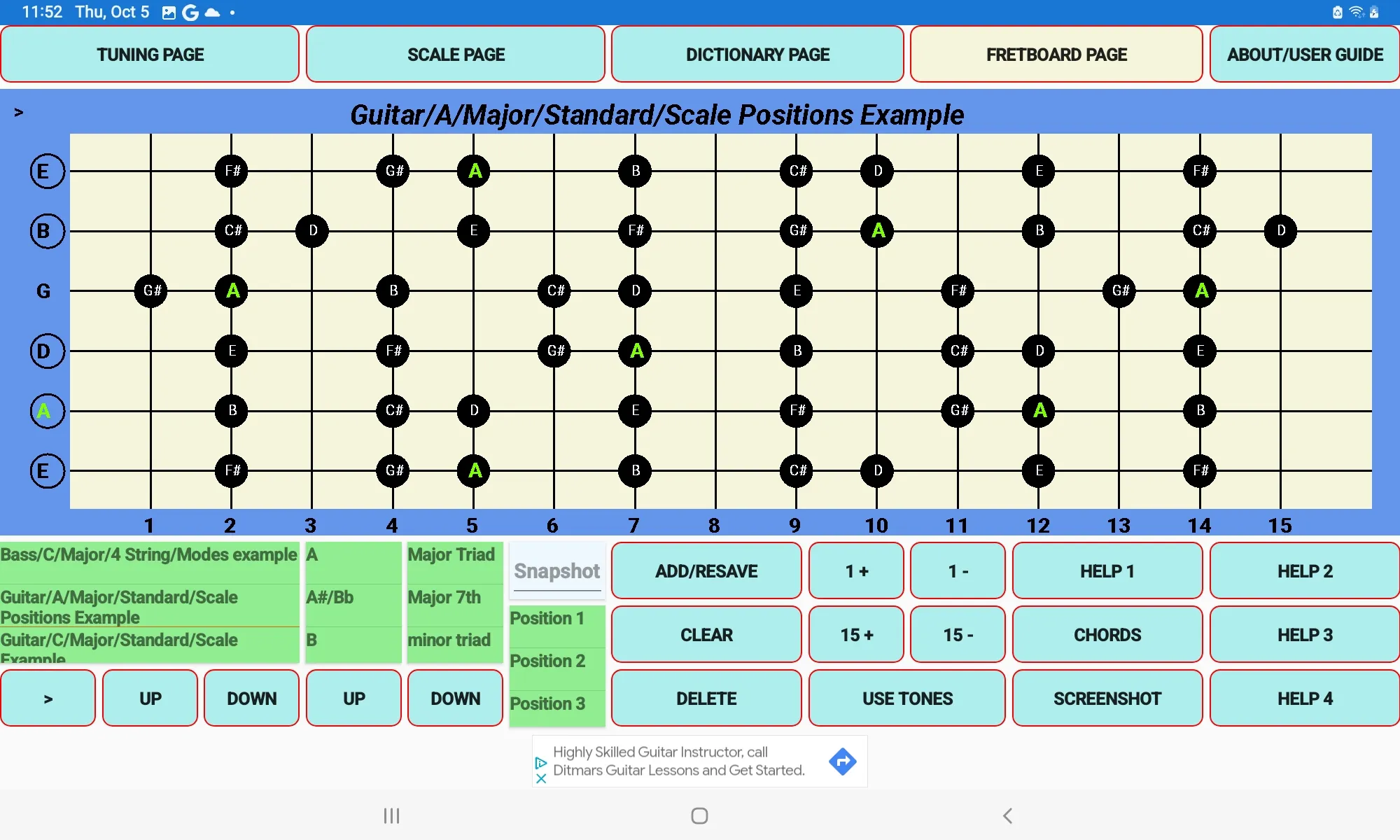
Task: Click the DELETE button
Action: pos(706,699)
